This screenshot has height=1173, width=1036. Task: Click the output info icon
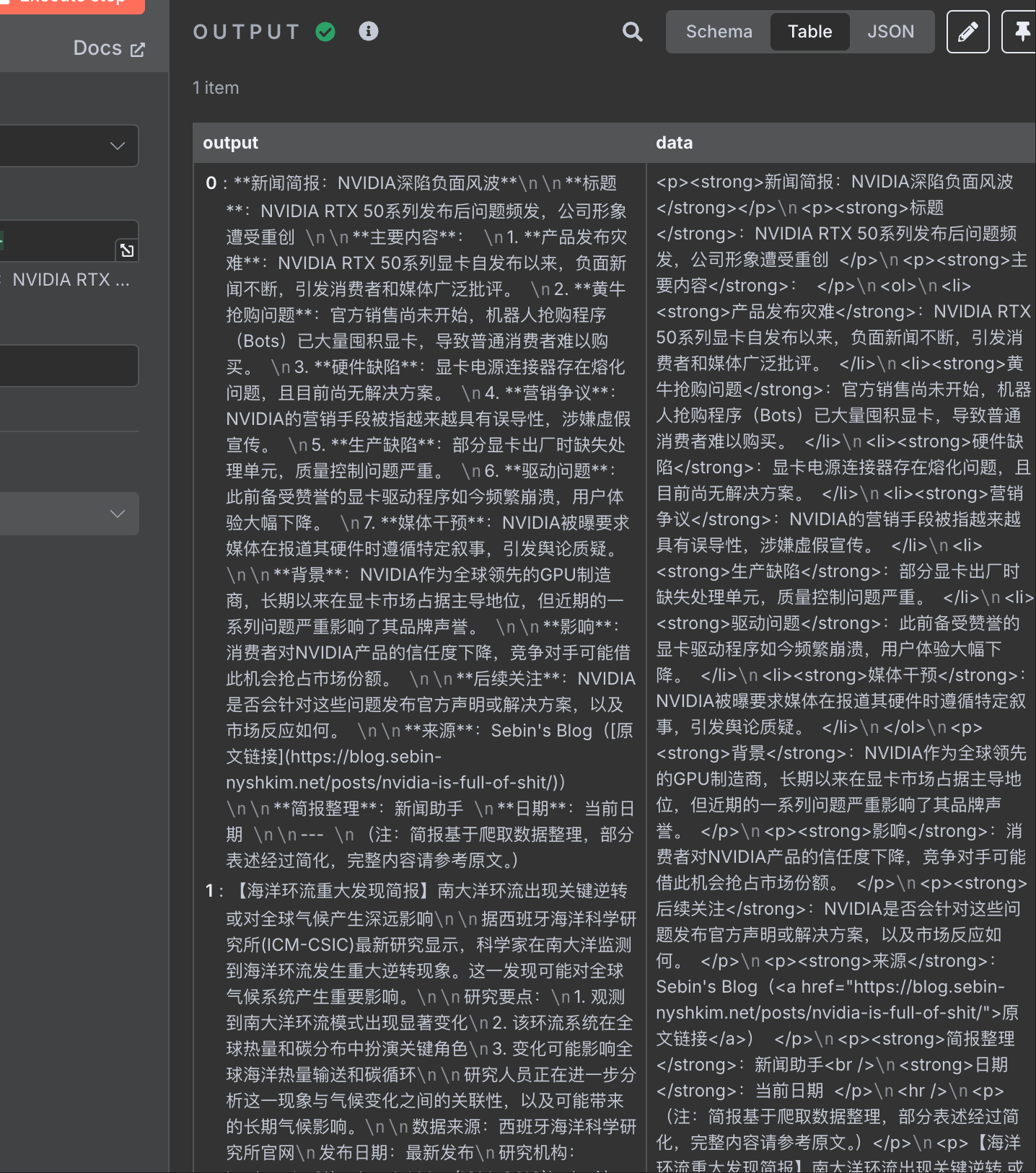(369, 31)
